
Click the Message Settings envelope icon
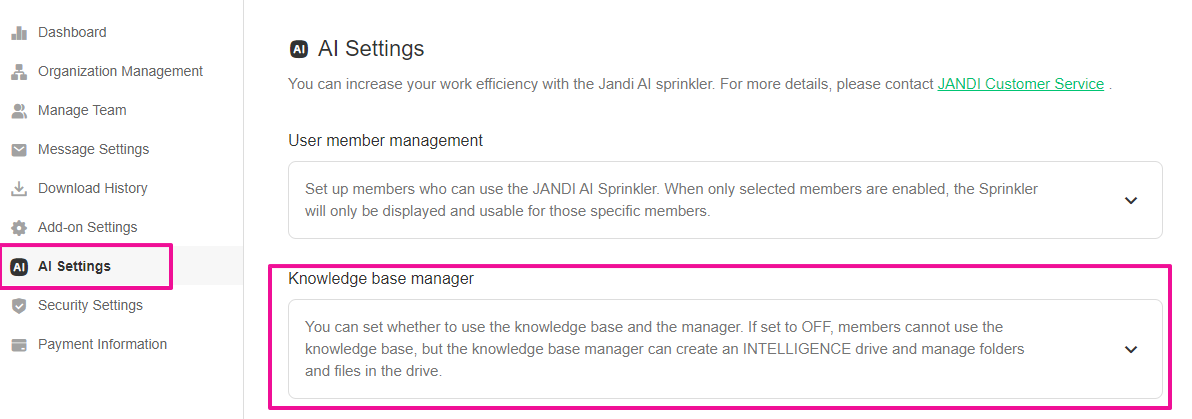pyautogui.click(x=19, y=150)
